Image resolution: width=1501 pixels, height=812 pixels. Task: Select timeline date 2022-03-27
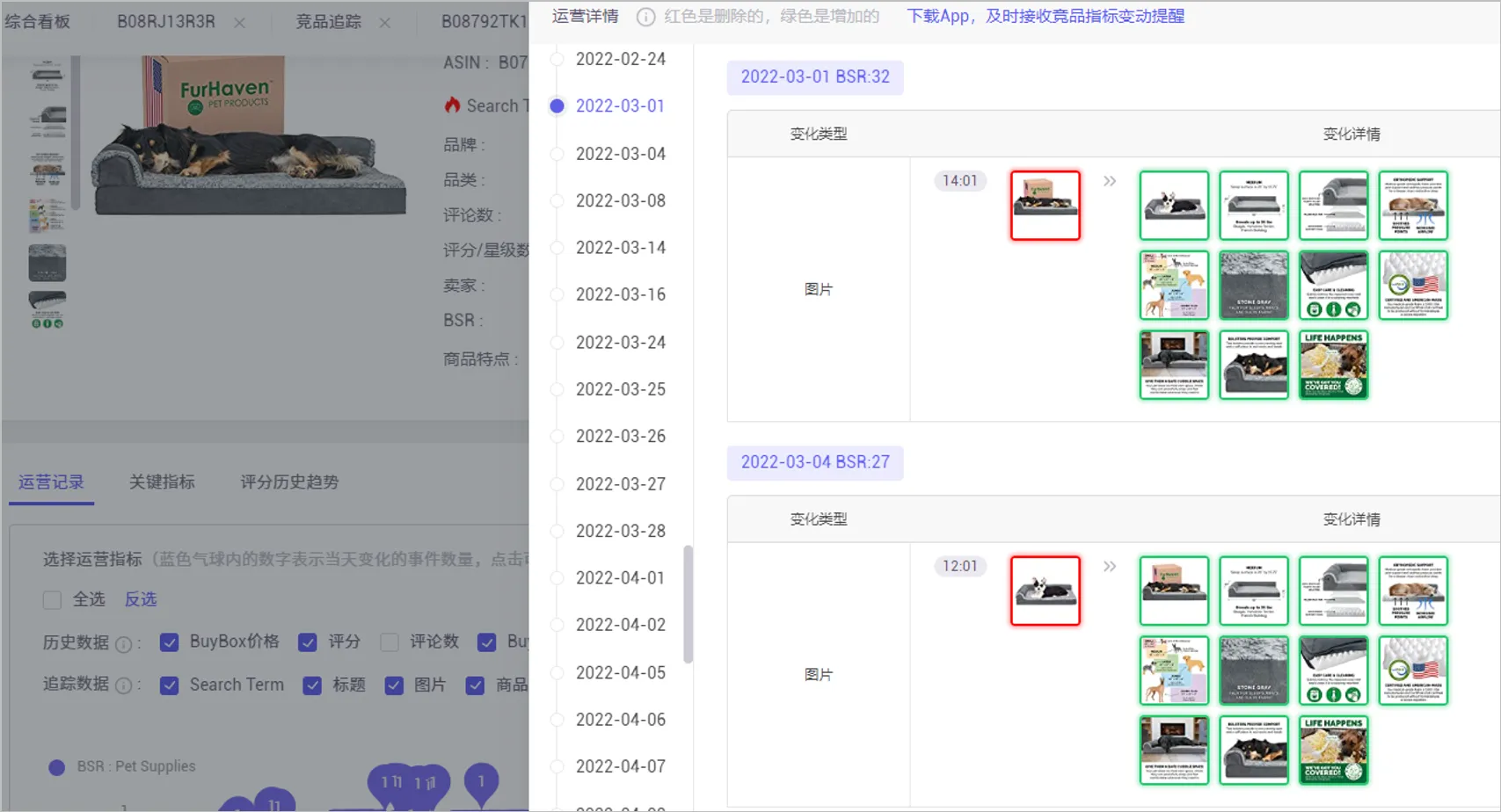[x=621, y=484]
